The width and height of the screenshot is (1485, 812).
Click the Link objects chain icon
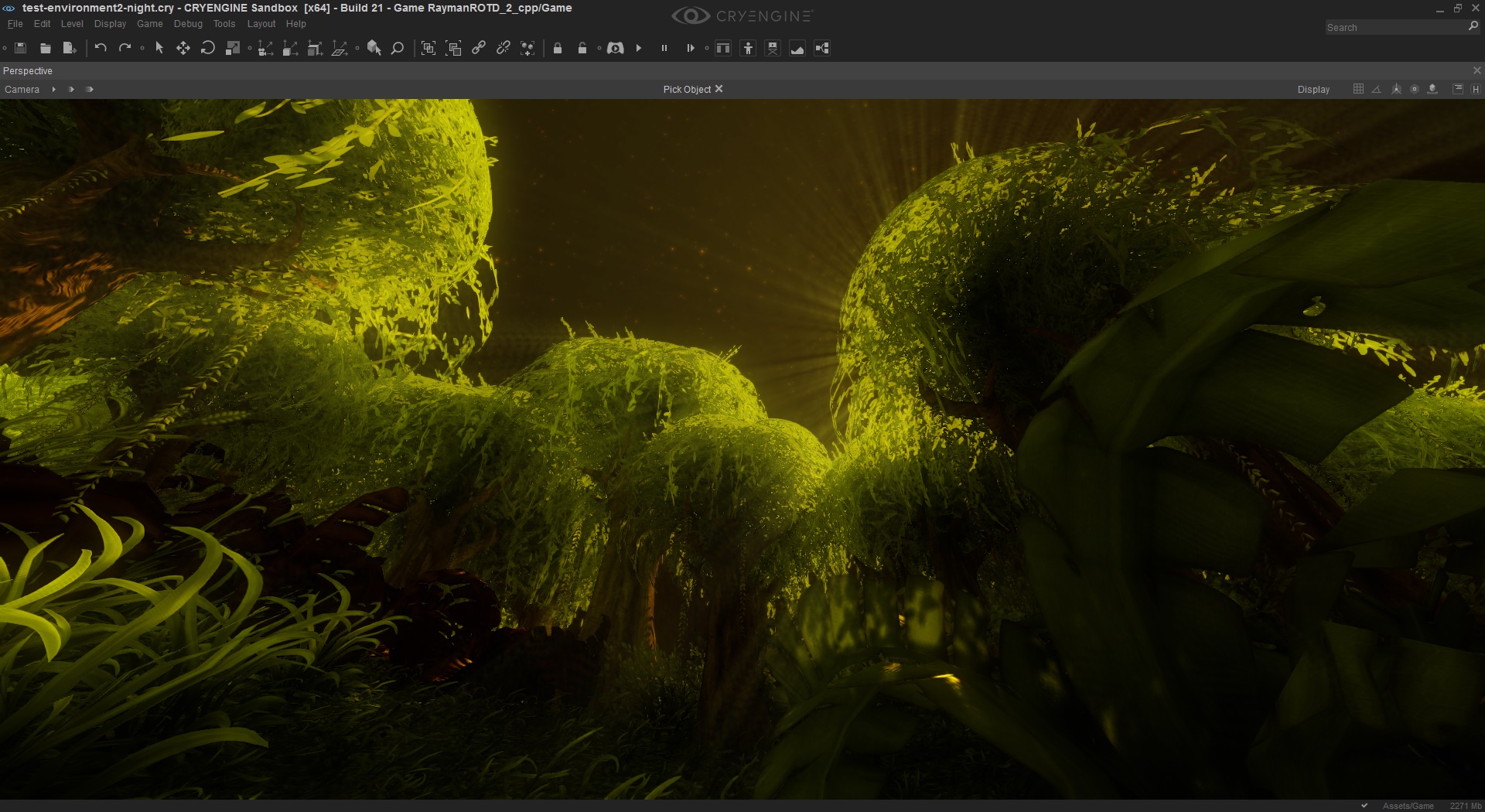(479, 48)
